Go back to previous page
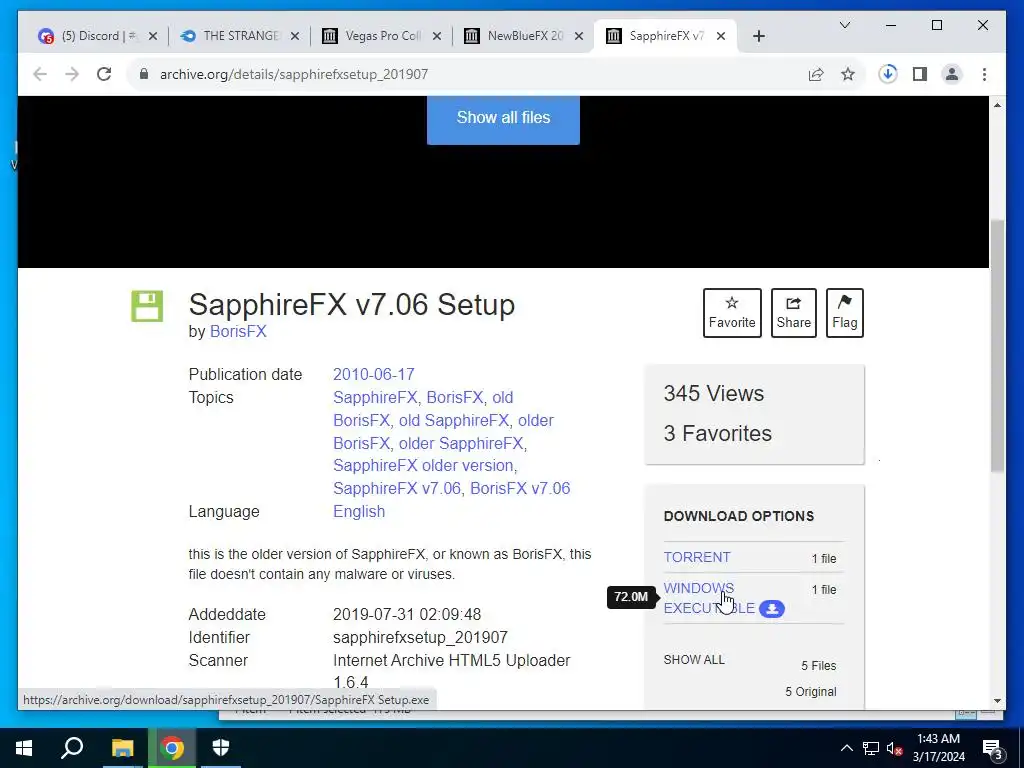This screenshot has height=768, width=1024. pos(40,74)
